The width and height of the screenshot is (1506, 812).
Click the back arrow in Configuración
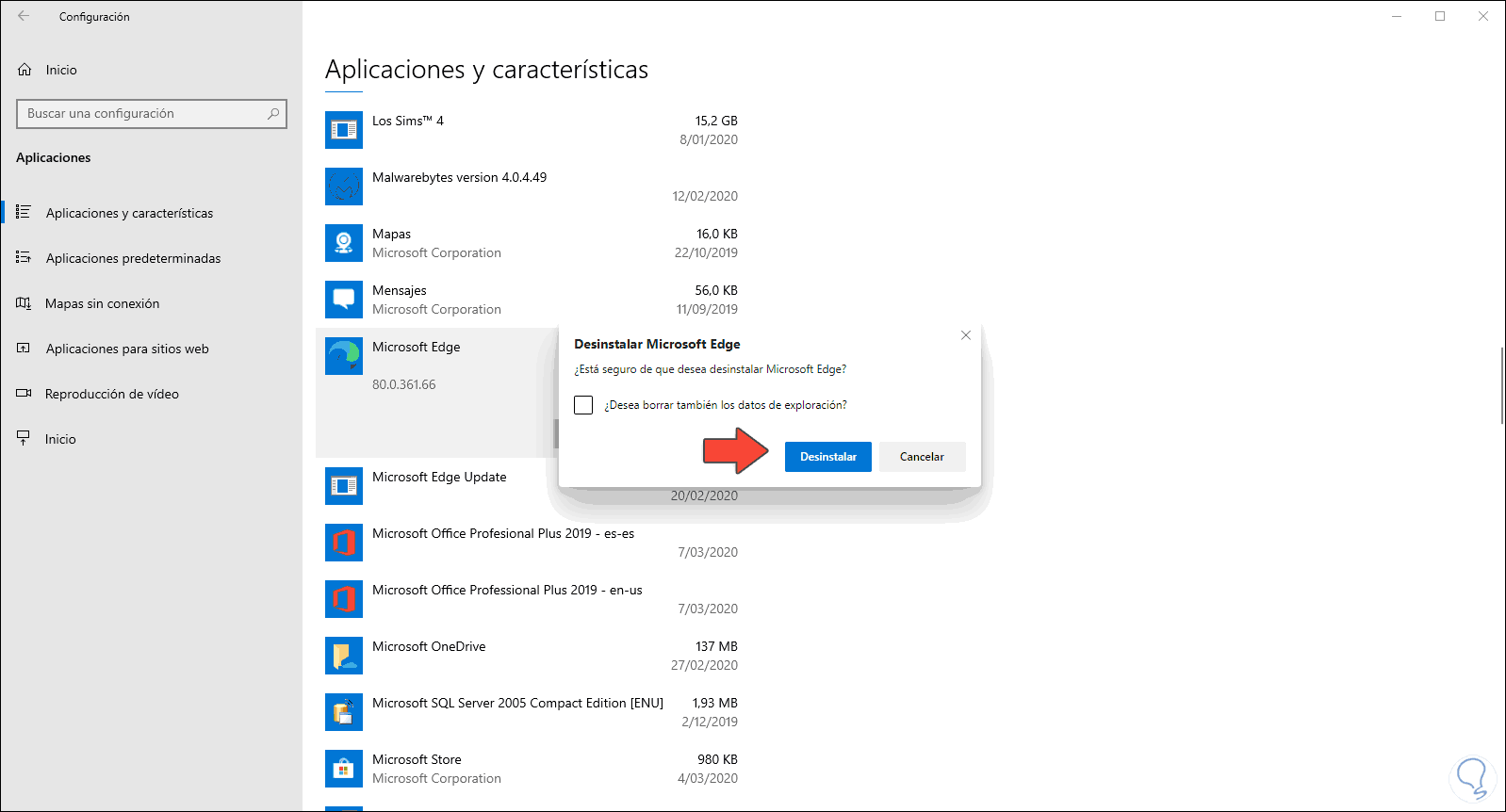24,16
